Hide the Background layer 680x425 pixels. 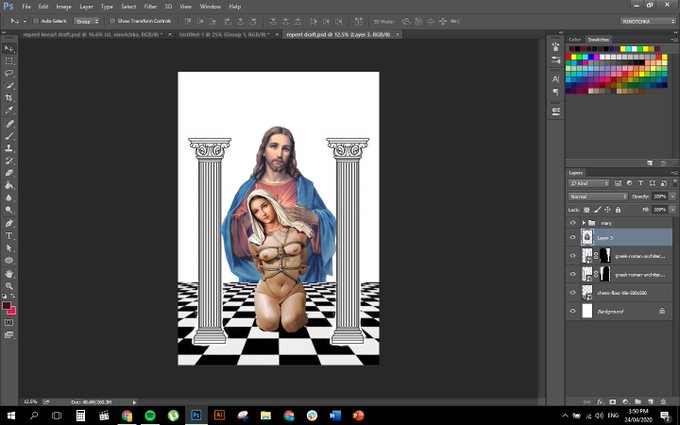tap(572, 311)
